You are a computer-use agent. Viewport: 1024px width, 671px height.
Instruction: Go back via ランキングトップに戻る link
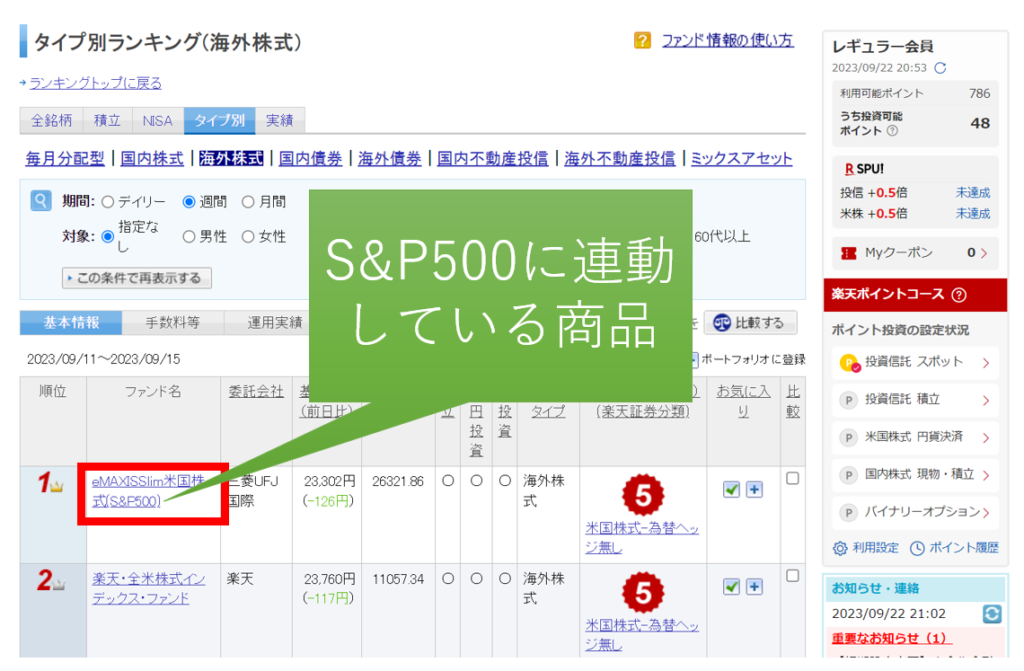[x=95, y=83]
